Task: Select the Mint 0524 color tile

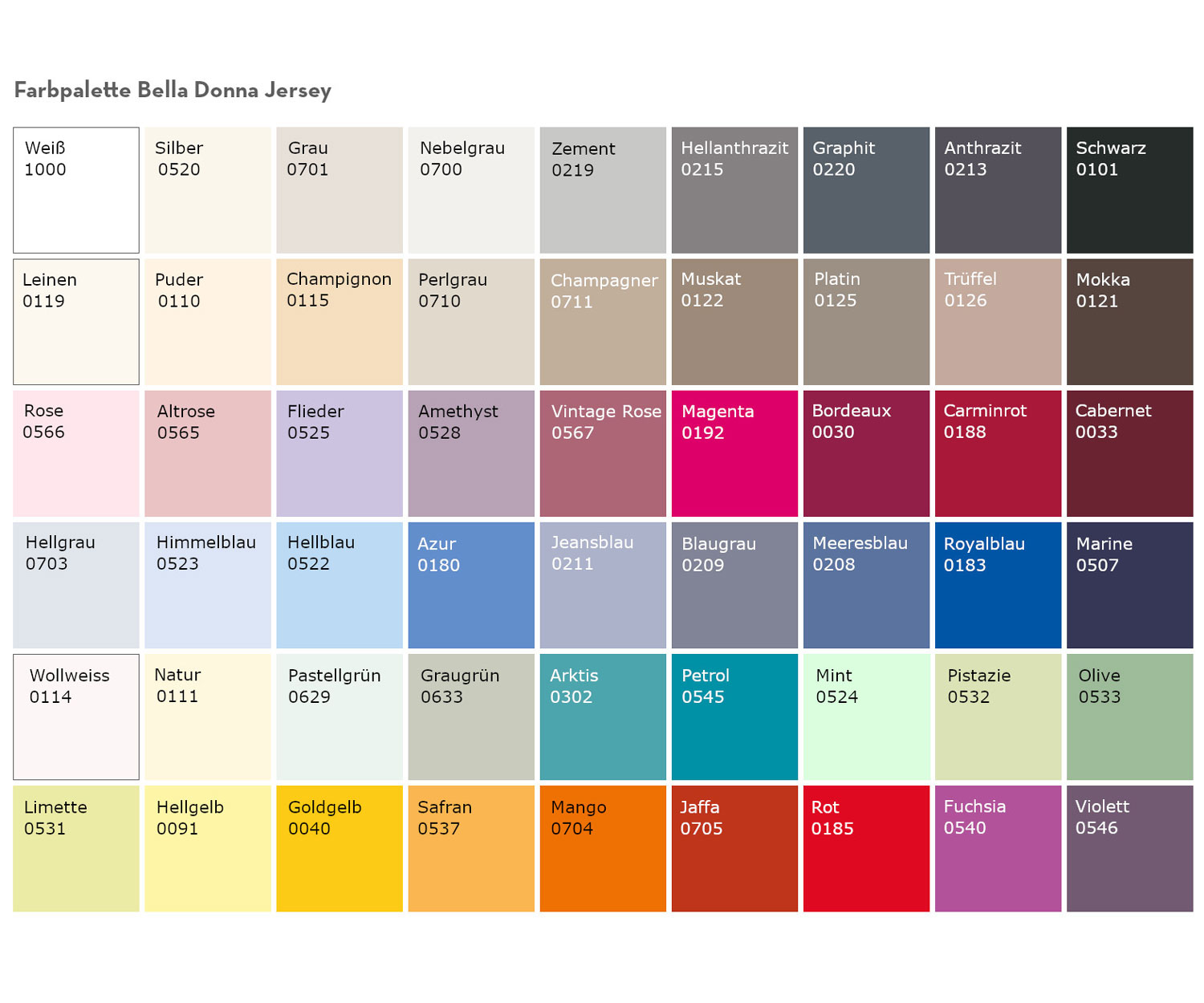Action: (866, 717)
